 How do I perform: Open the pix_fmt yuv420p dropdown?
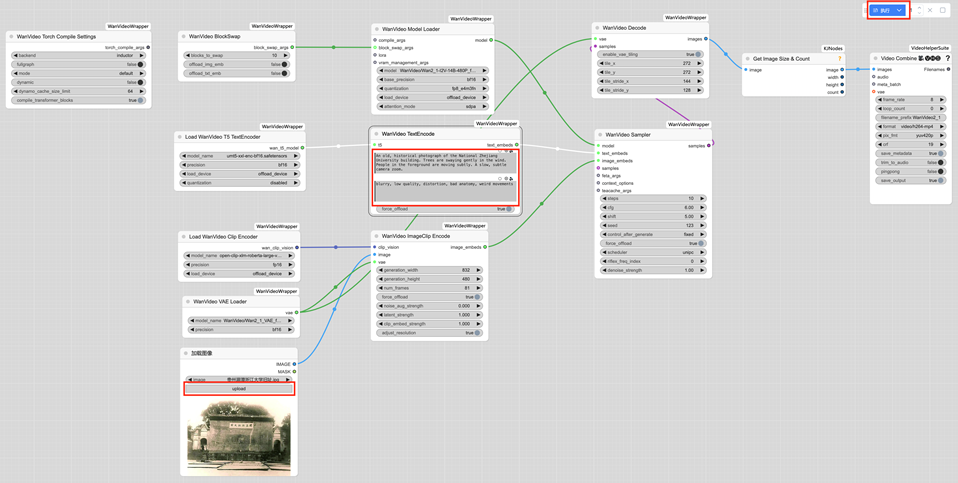pos(910,136)
